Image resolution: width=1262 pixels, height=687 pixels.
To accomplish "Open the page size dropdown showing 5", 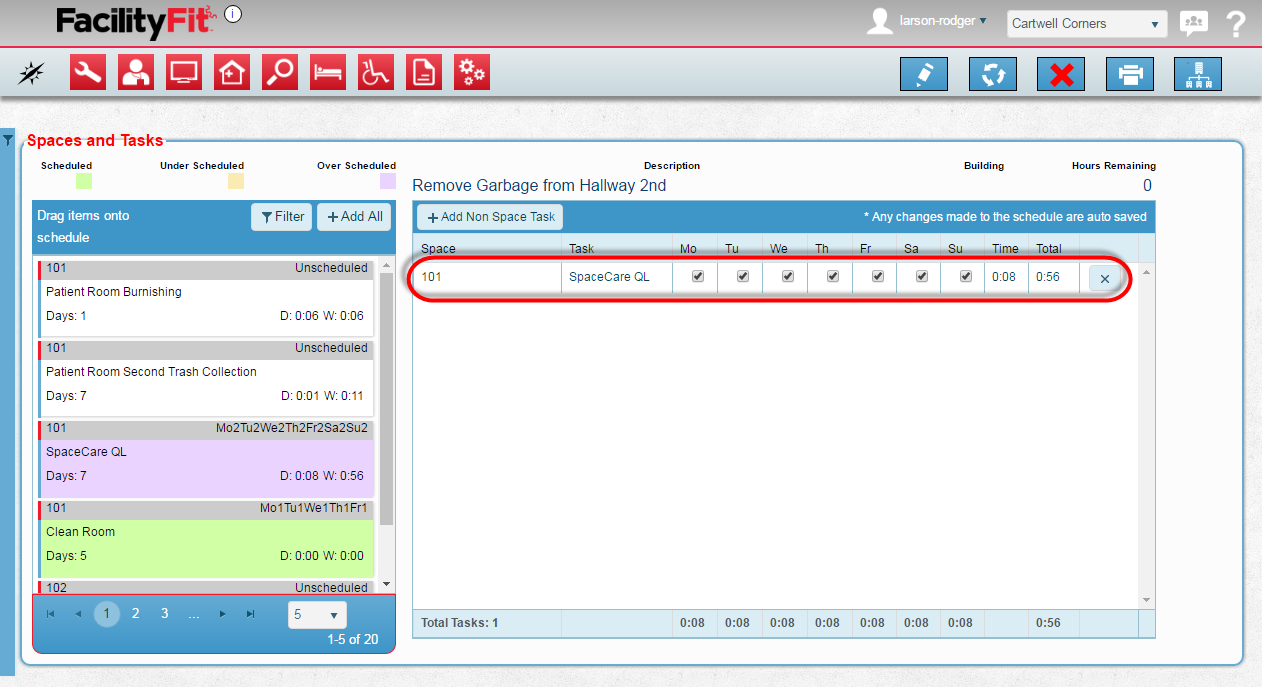I will pyautogui.click(x=316, y=615).
